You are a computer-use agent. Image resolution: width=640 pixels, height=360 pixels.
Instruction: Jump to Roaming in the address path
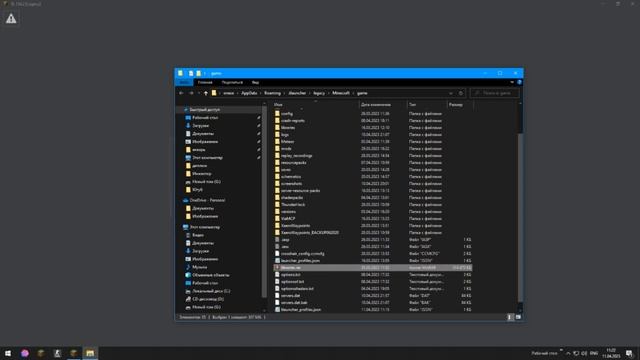pyautogui.click(x=272, y=93)
